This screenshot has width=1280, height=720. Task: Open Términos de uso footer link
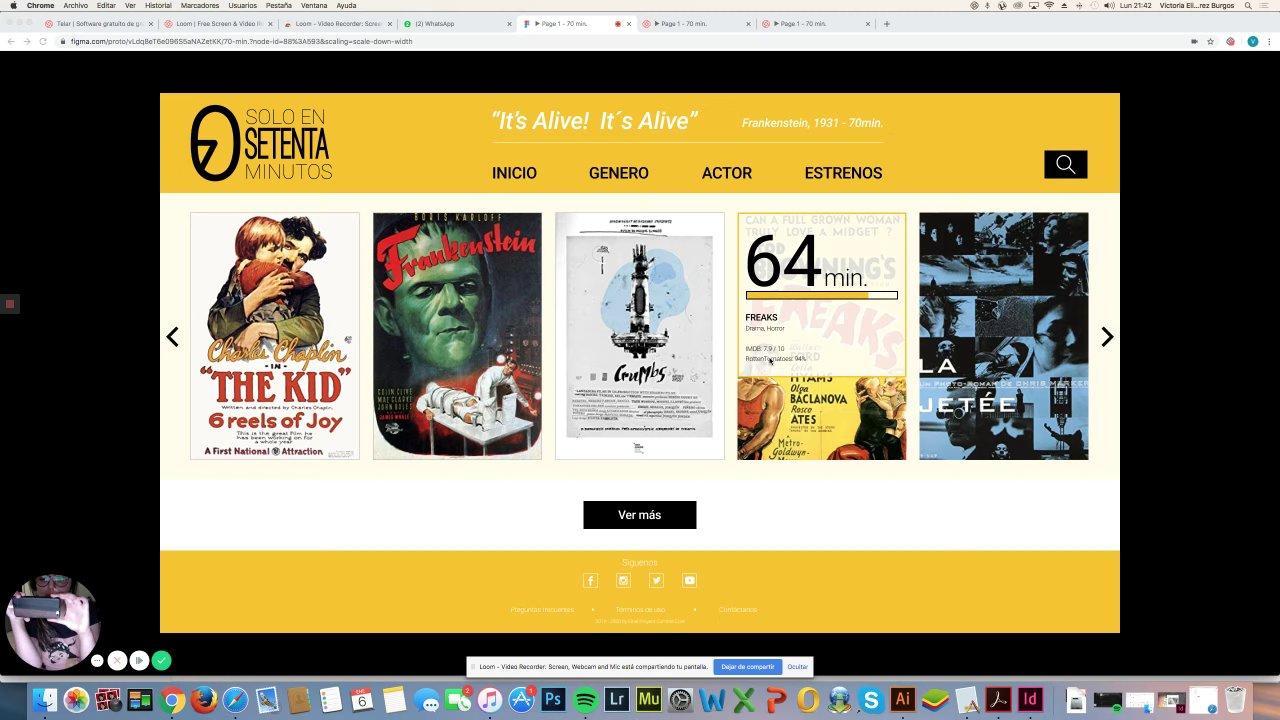[640, 610]
